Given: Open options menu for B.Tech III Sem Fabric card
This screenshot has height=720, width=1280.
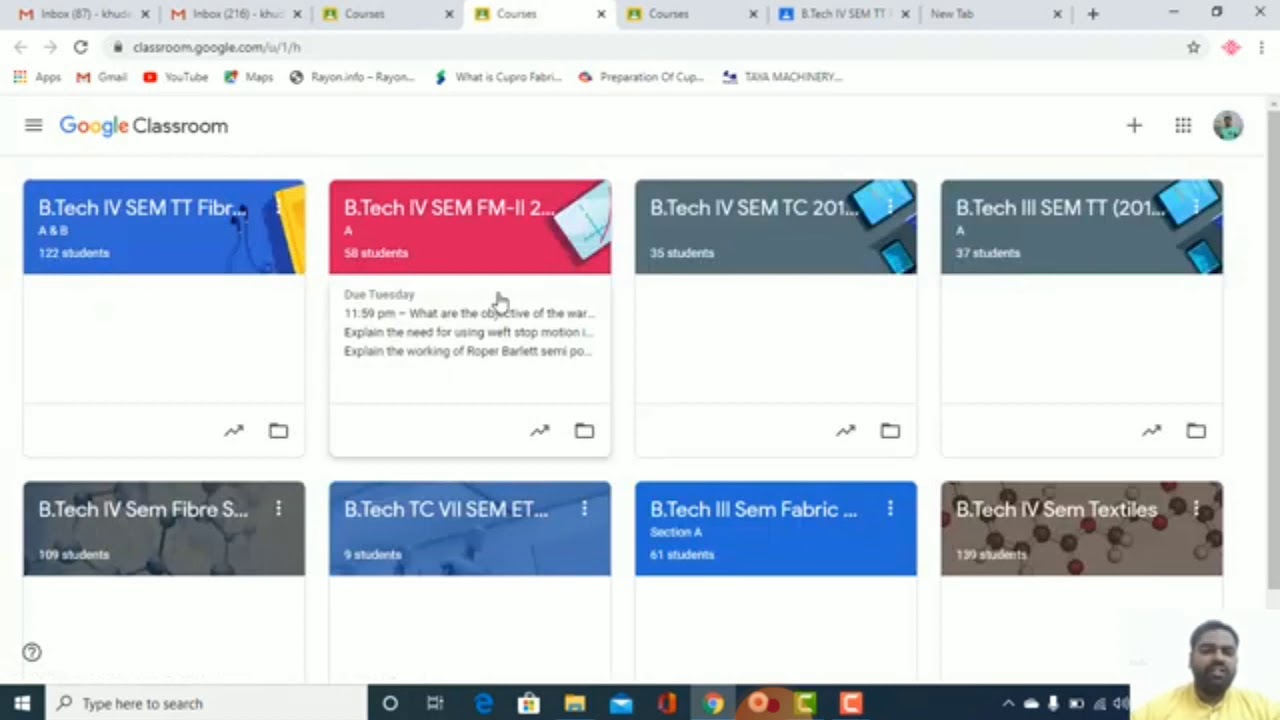Looking at the screenshot, I should [x=890, y=509].
